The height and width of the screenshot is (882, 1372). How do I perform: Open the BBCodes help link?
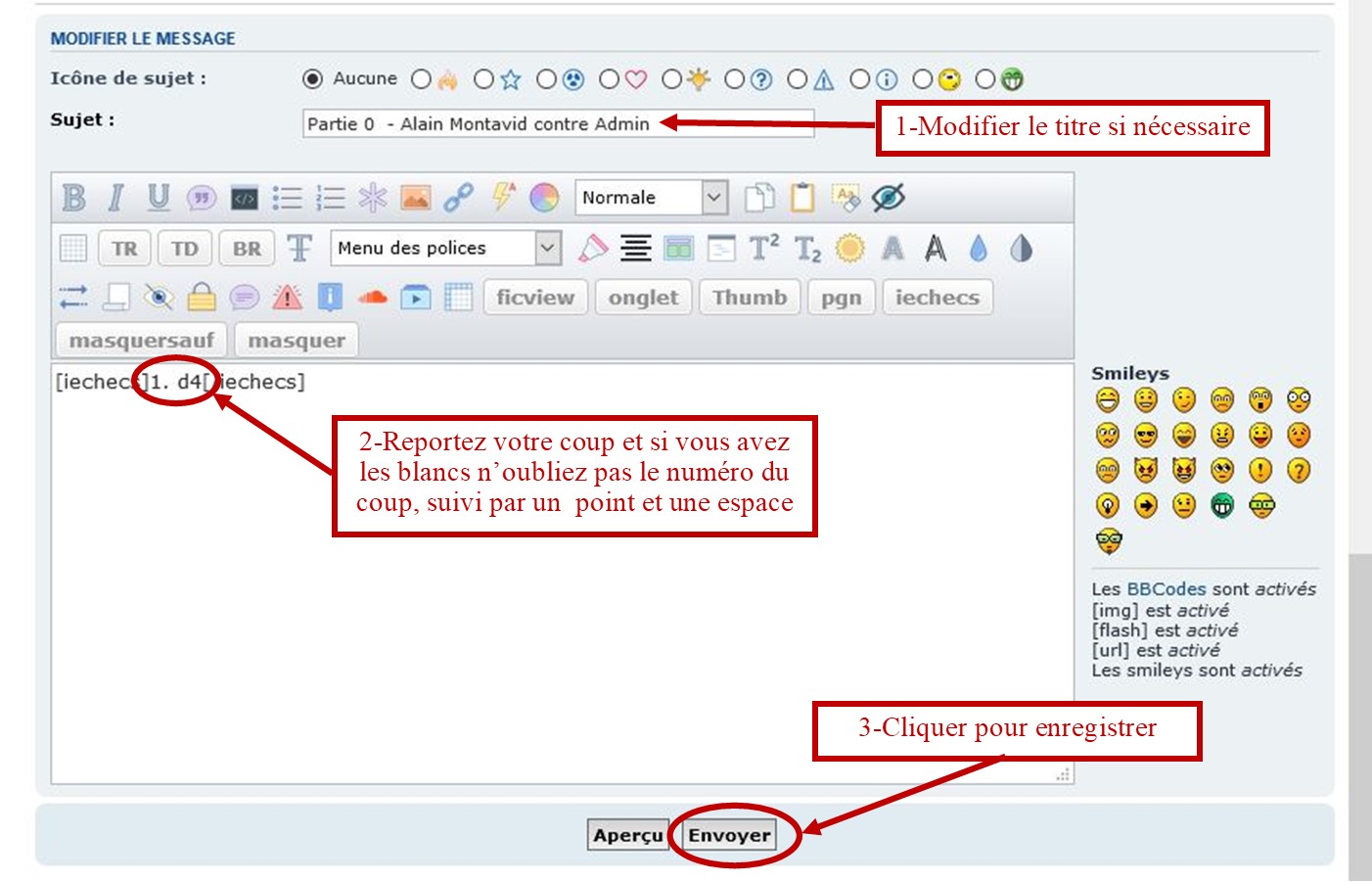tap(1166, 589)
